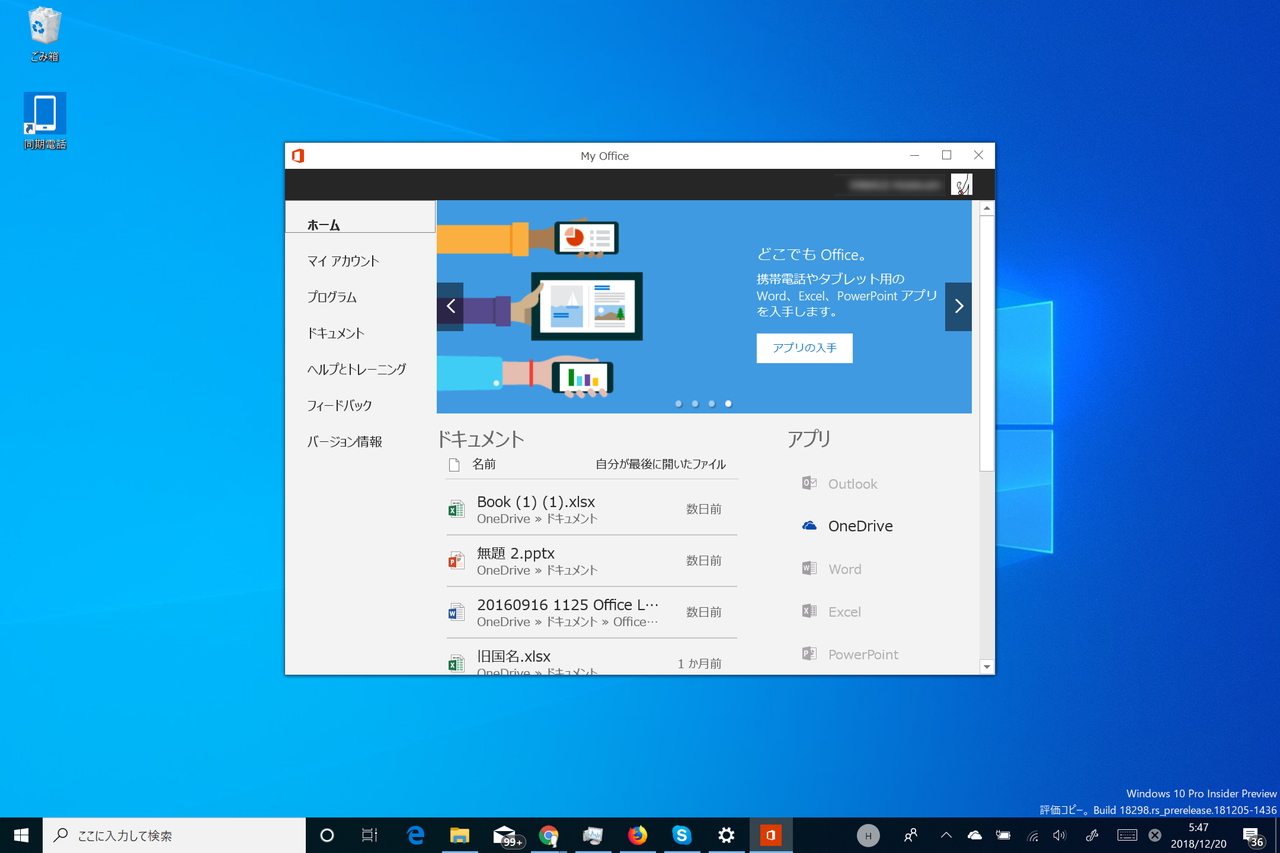Click the アプリの入手 button
Screen dimensions: 1280x853
805,348
